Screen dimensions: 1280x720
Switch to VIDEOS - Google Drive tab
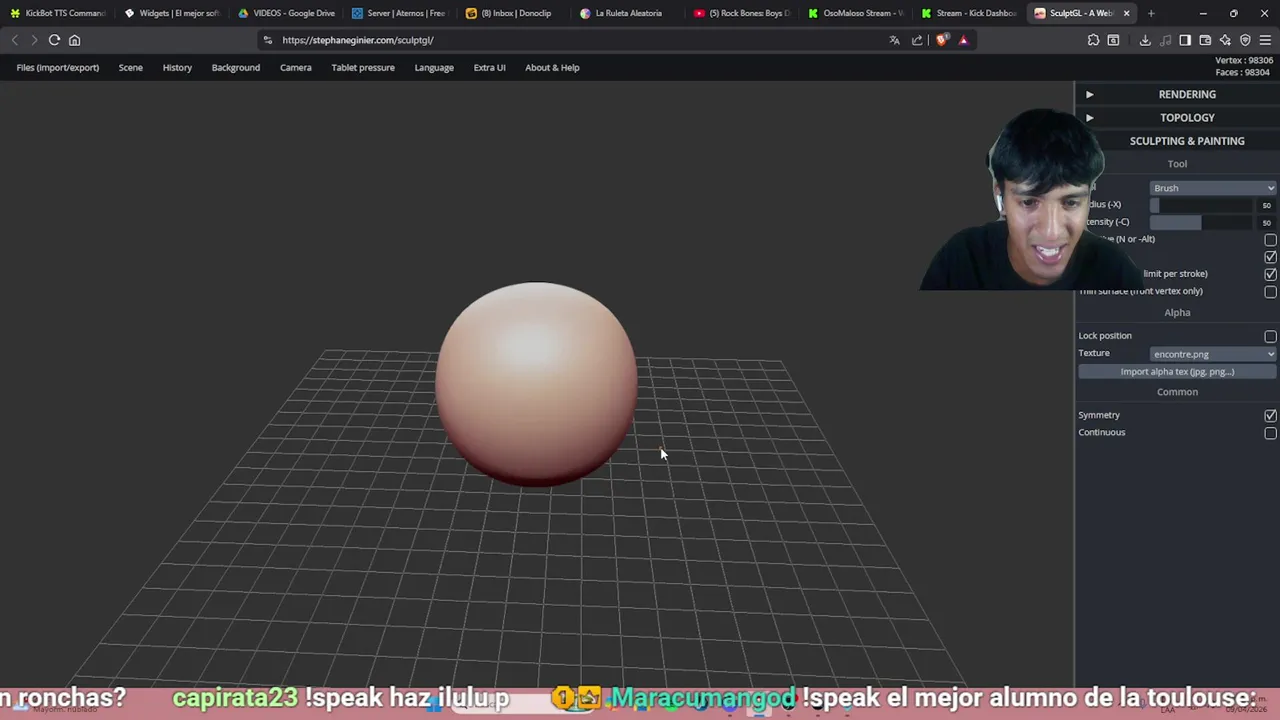(x=287, y=13)
